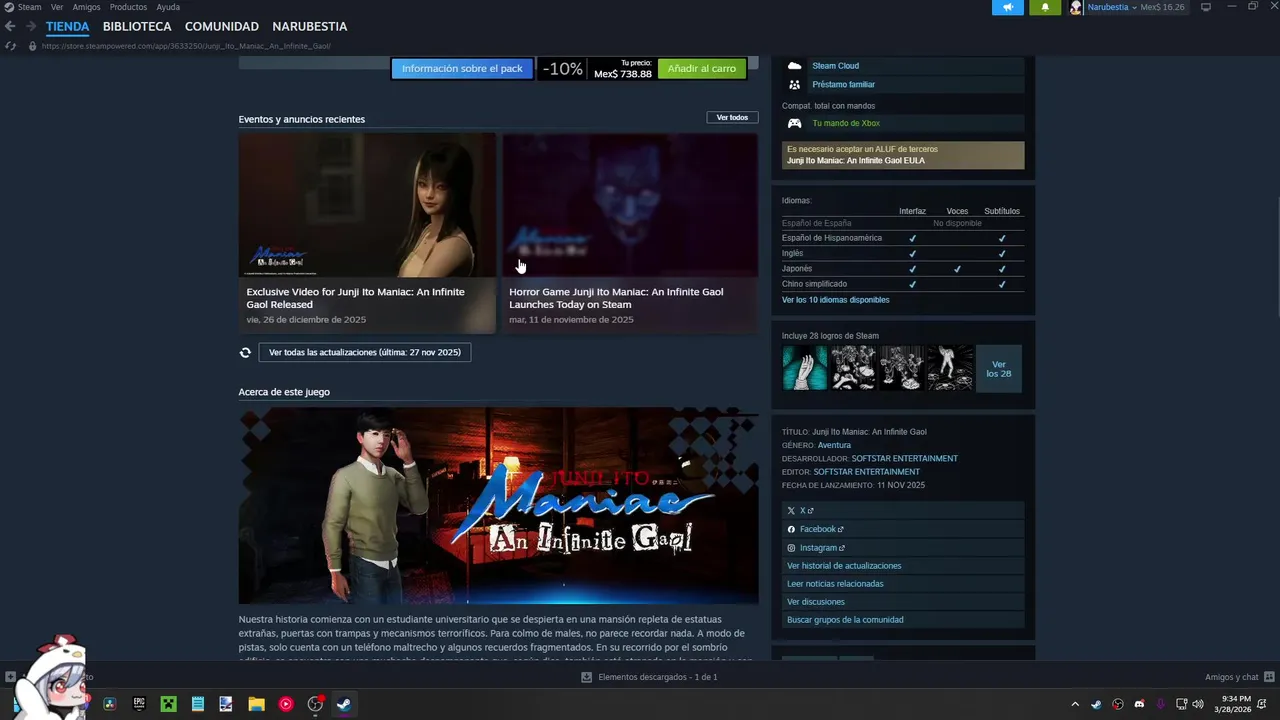This screenshot has height=720, width=1280.
Task: Open the Ayuda menu
Action: click(168, 7)
